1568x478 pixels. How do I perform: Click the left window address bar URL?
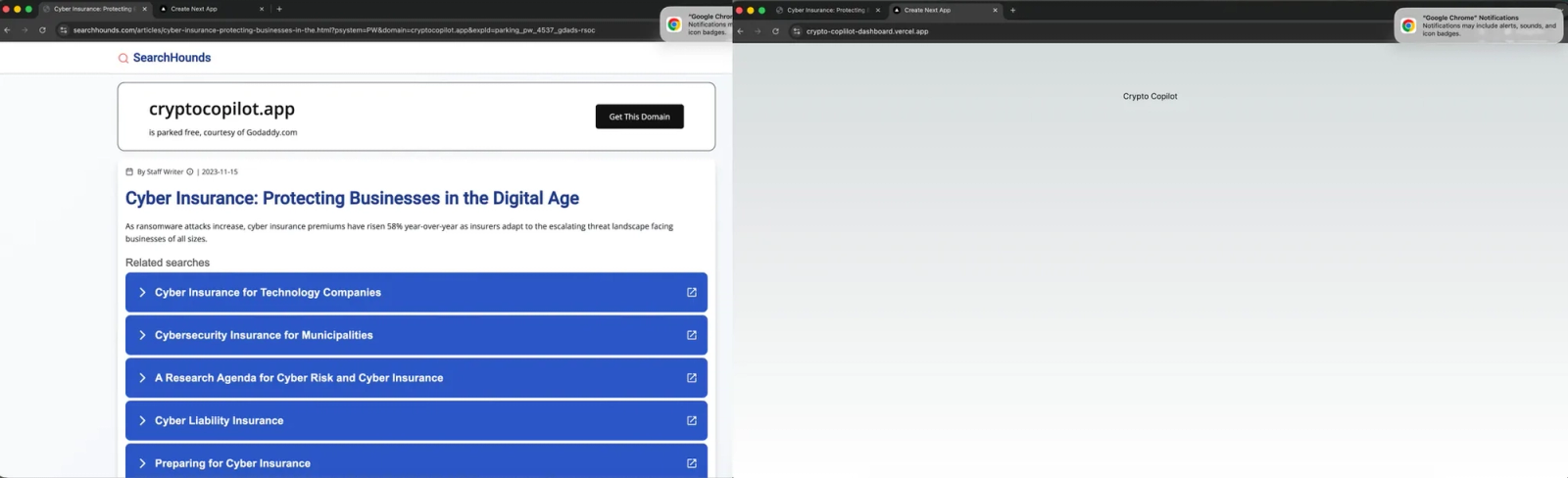pos(334,30)
